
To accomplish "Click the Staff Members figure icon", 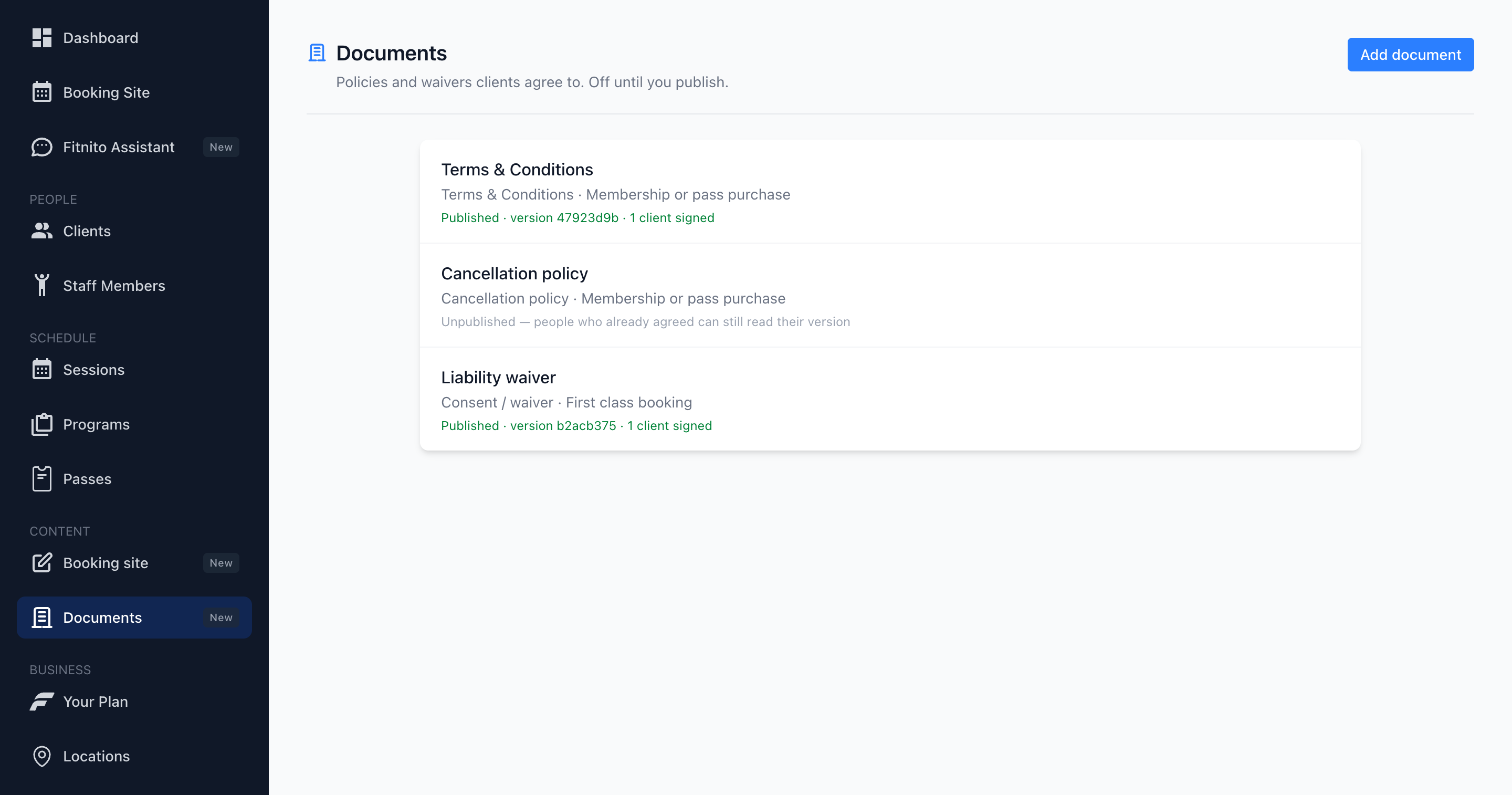I will click(x=41, y=285).
